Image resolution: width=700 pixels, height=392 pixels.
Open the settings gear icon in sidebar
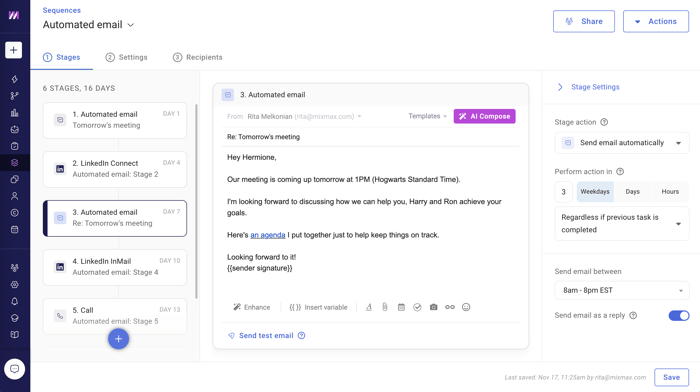point(14,284)
